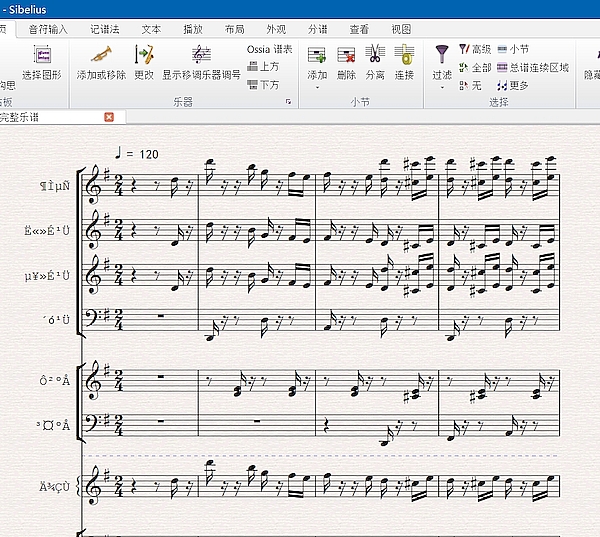Click the first bass-clef staff instrument name
This screenshot has width=600, height=537.
pos(57,320)
